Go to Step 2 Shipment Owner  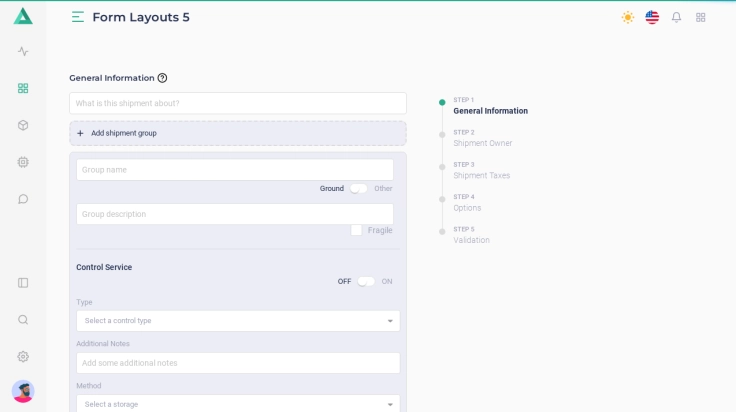coord(482,143)
